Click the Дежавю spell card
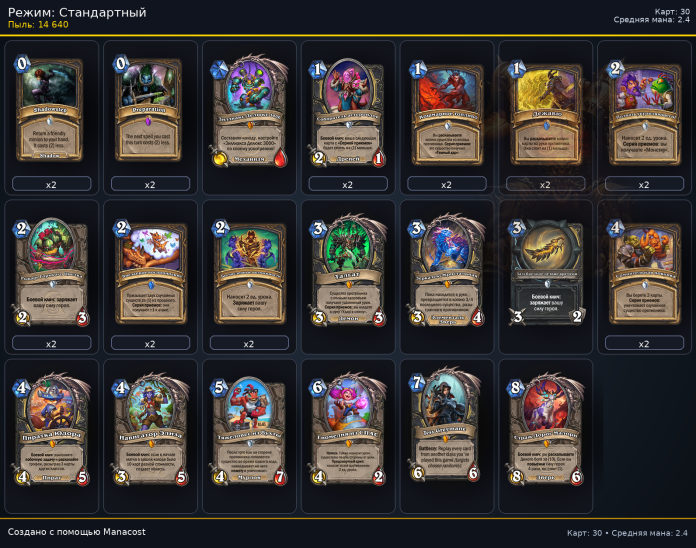This screenshot has width=696, height=548. [x=545, y=113]
